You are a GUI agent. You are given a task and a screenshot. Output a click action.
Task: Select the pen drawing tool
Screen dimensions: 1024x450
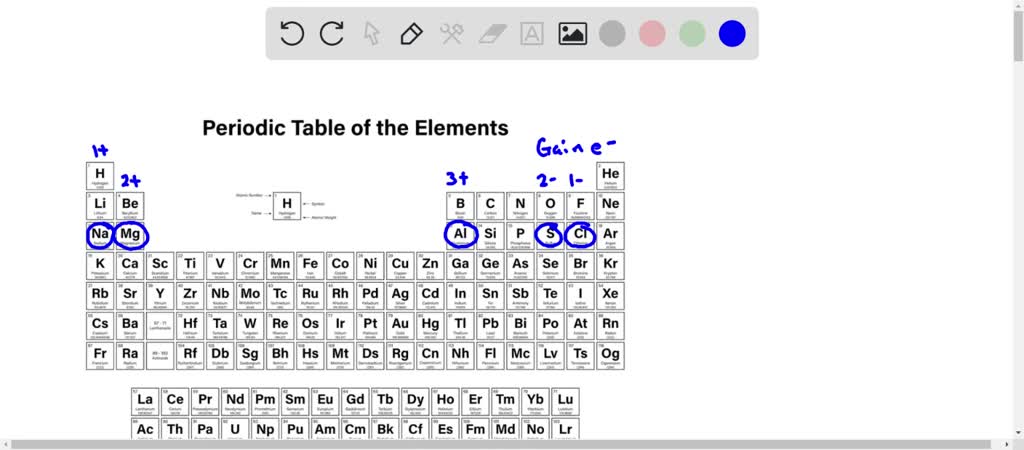pyautogui.click(x=411, y=34)
